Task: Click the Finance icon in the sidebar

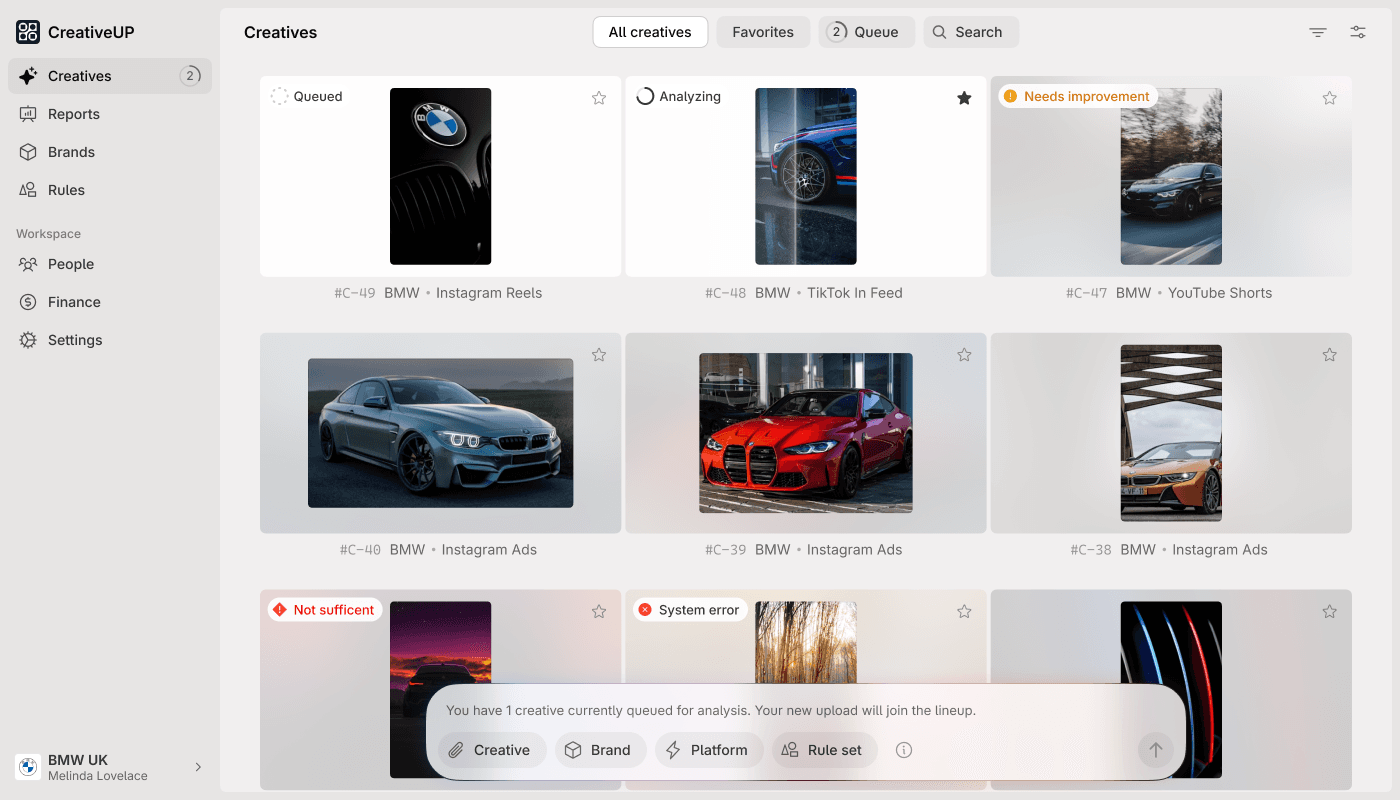Action: point(28,302)
